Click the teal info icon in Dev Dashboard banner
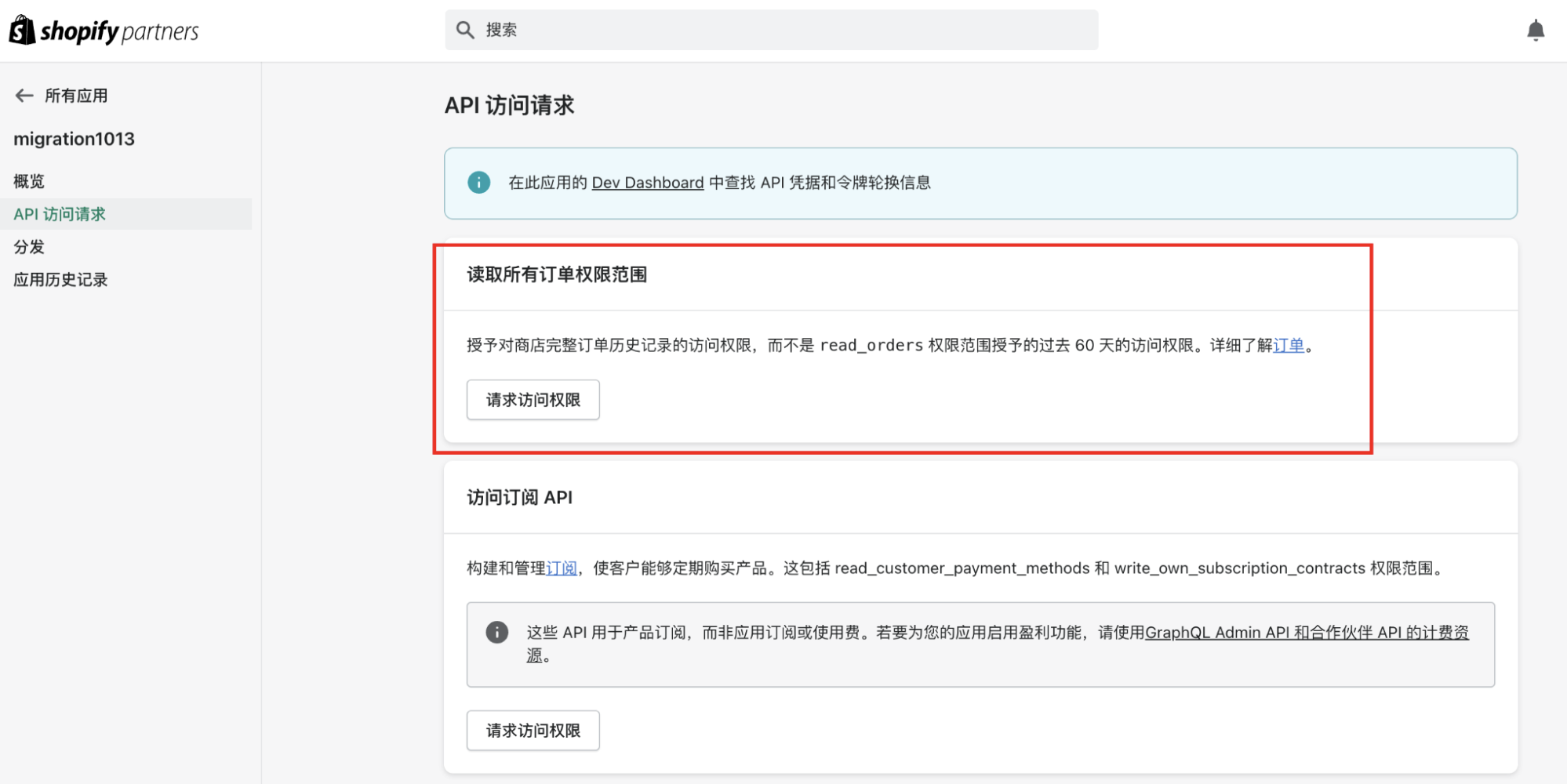 pyautogui.click(x=478, y=183)
